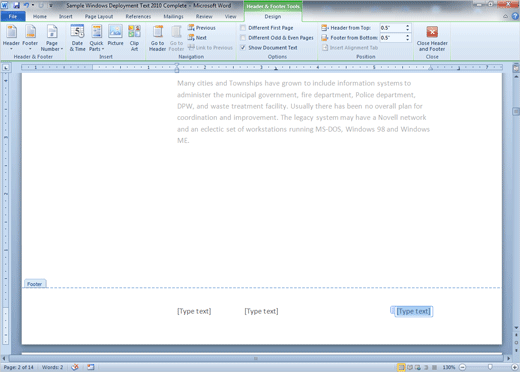This screenshot has height=372, width=520.
Task: Switch to the Review tab
Action: [204, 16]
